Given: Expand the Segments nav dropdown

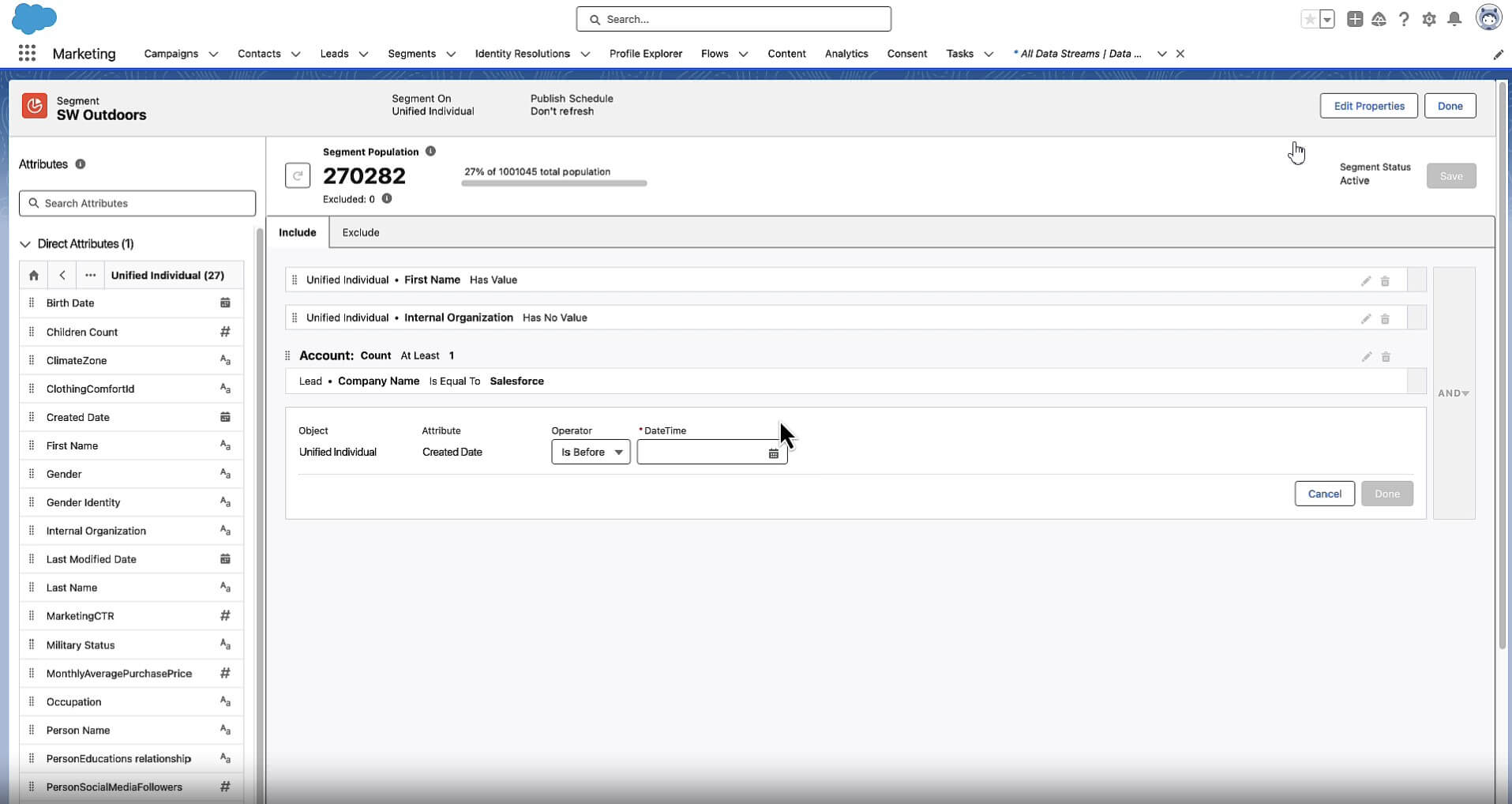Looking at the screenshot, I should 451,54.
